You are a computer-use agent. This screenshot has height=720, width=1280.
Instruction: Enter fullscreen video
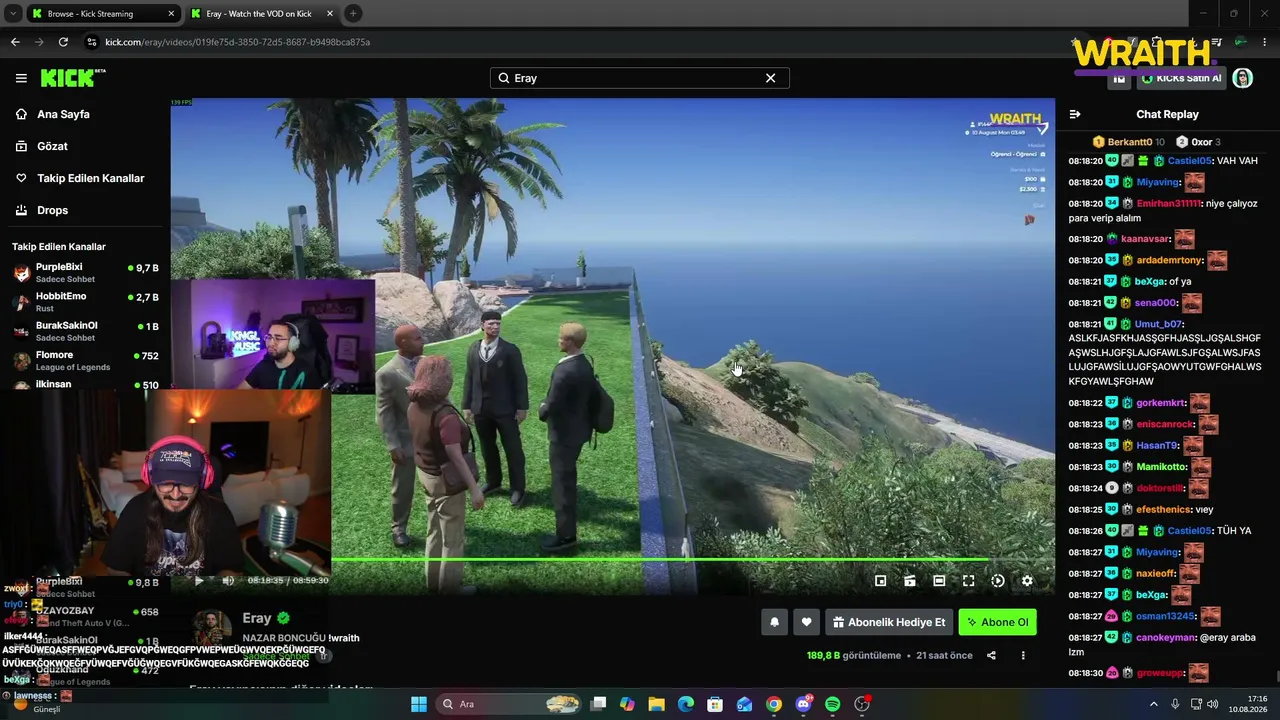968,580
